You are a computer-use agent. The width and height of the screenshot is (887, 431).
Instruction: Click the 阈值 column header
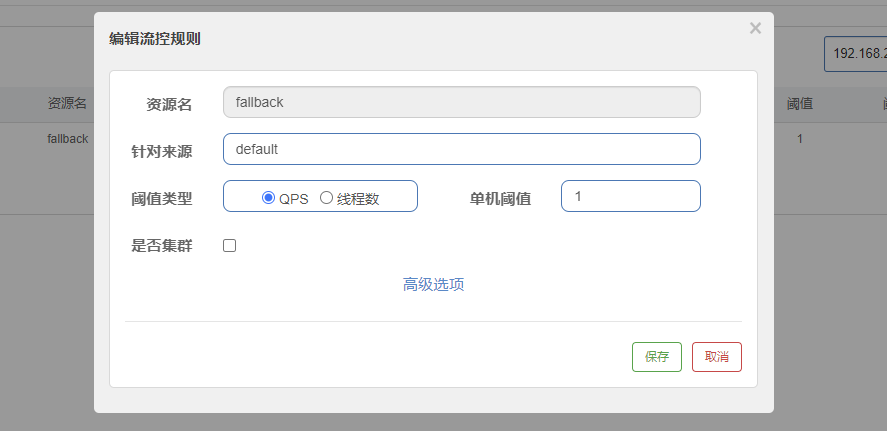(x=799, y=103)
